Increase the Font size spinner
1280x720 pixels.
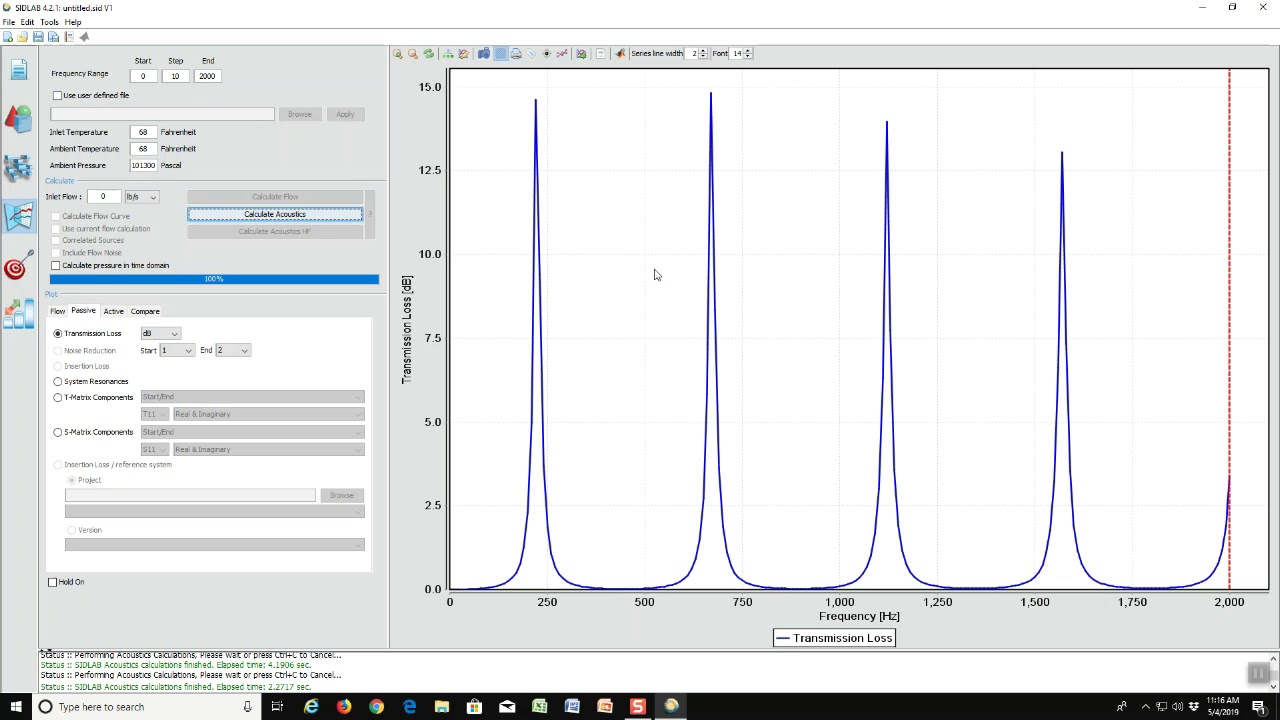pyautogui.click(x=748, y=50)
